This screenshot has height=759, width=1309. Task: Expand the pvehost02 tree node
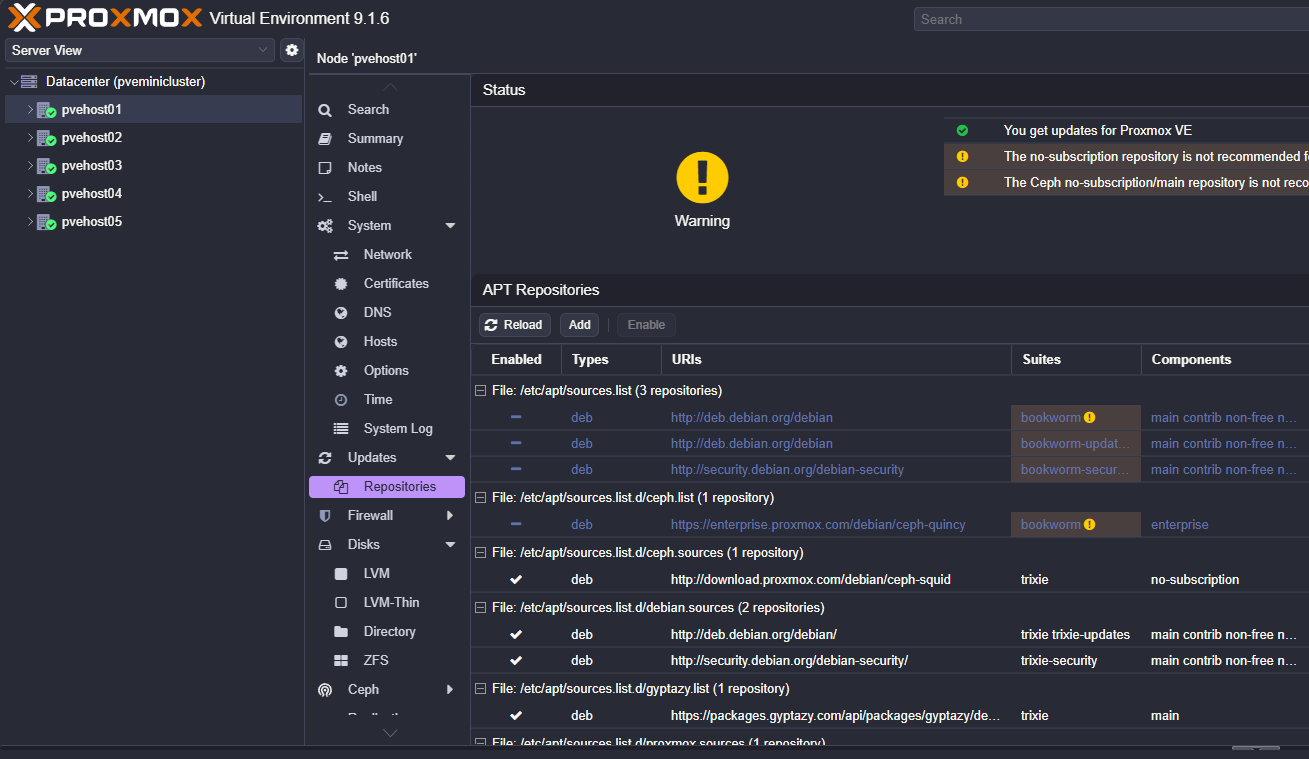click(x=30, y=138)
